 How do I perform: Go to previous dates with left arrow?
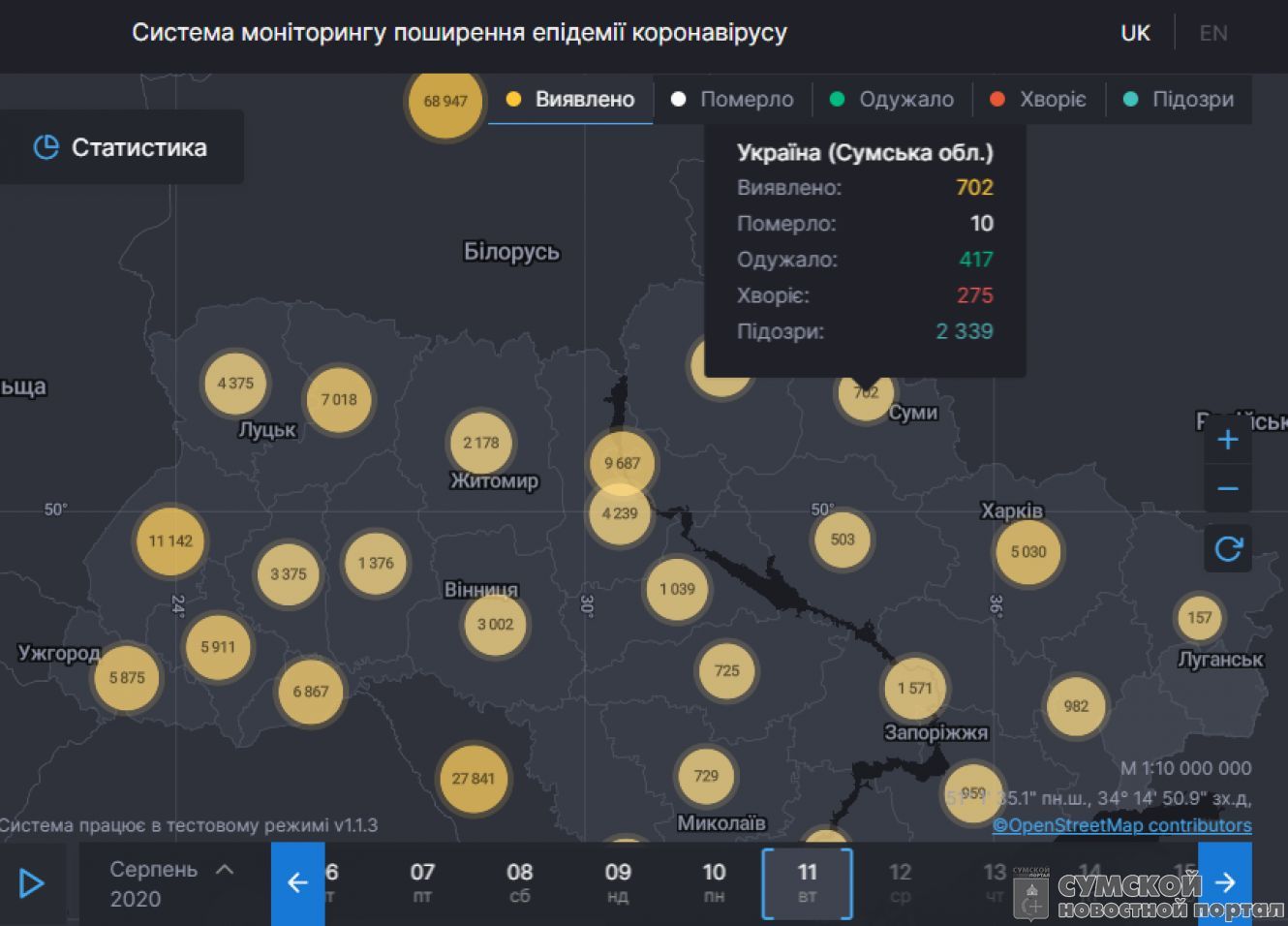[297, 882]
